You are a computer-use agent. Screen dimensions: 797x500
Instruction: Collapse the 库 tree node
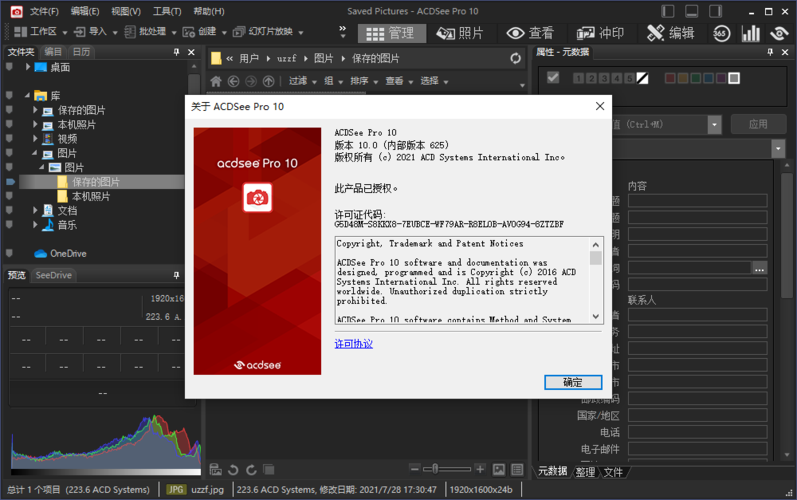point(27,95)
